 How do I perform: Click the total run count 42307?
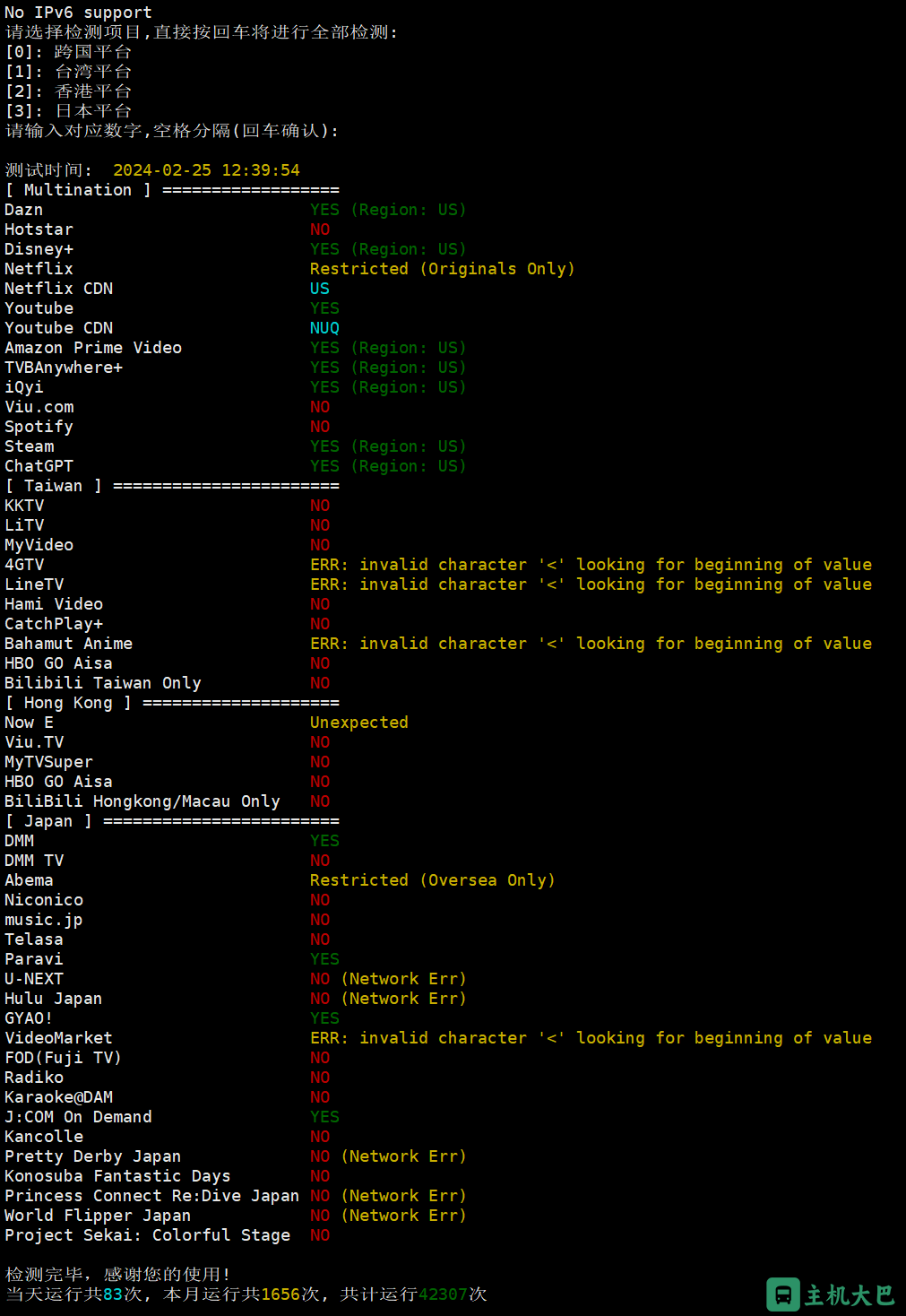point(443,1294)
